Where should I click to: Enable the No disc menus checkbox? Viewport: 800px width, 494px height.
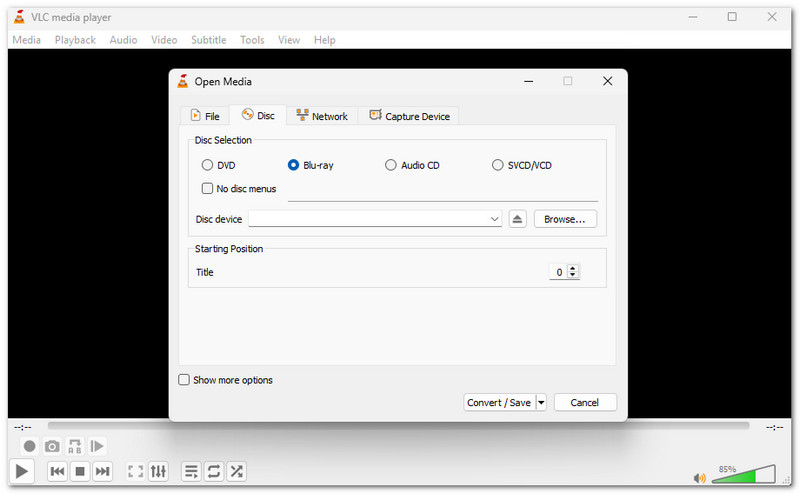point(208,188)
